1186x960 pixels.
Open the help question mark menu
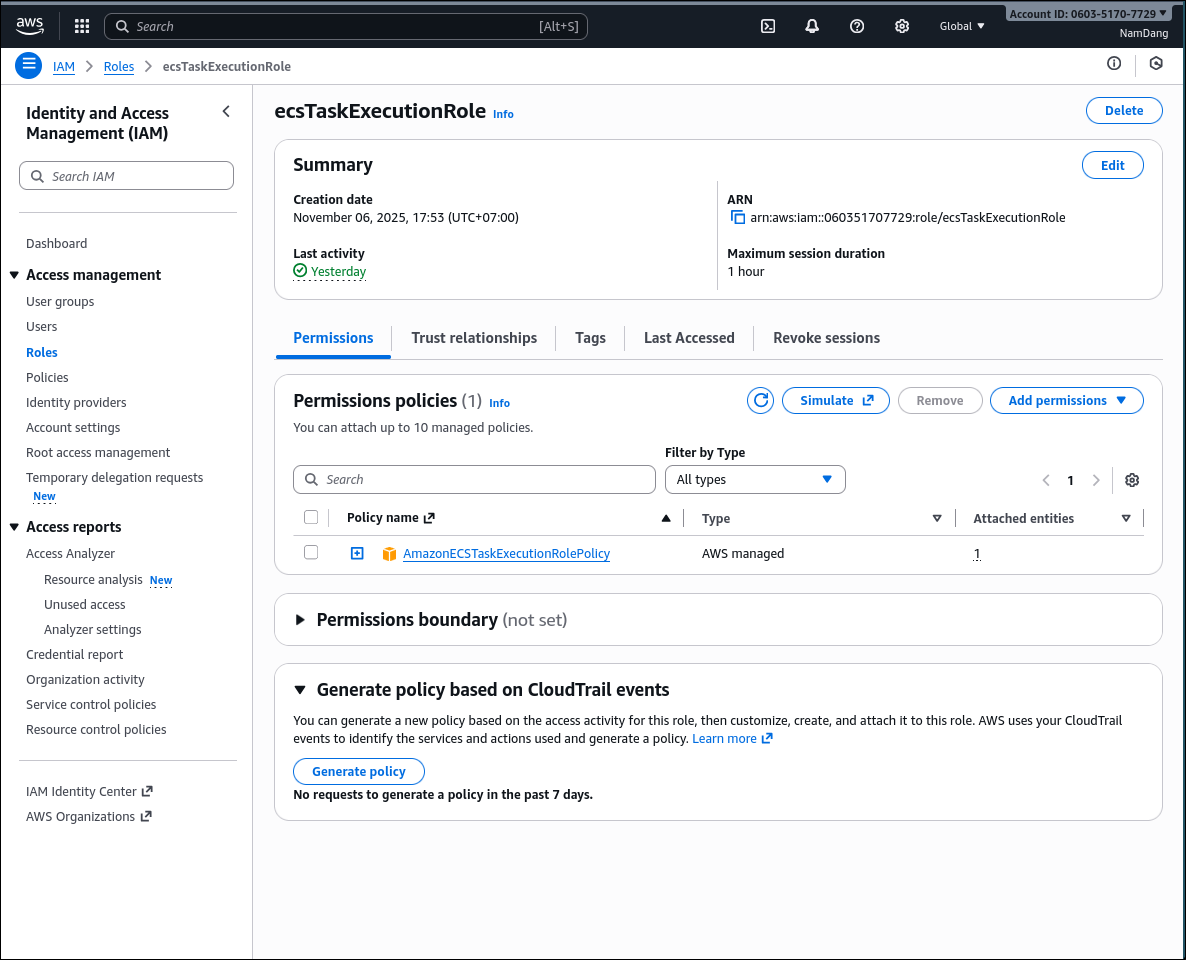pos(856,25)
